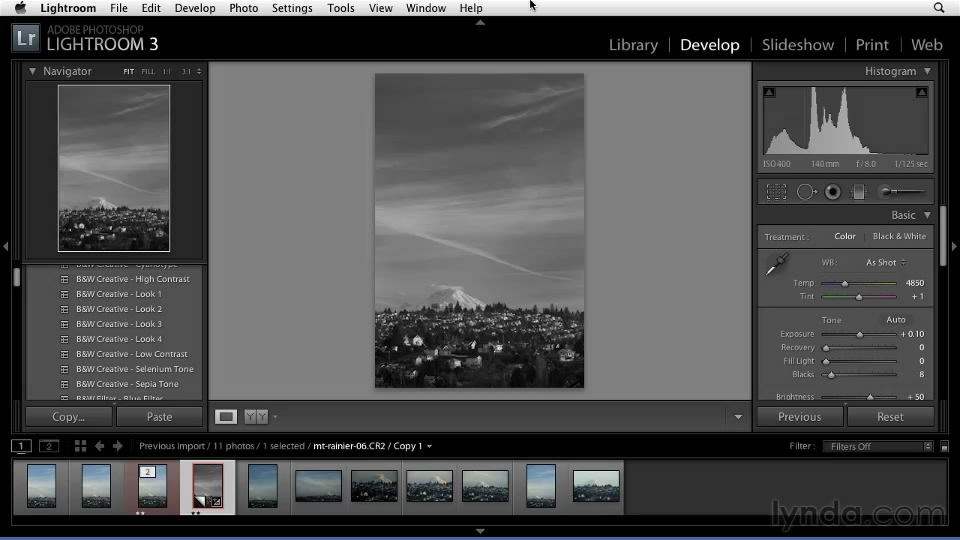
Task: Open Grid view from filmstrip bar
Action: (x=80, y=446)
